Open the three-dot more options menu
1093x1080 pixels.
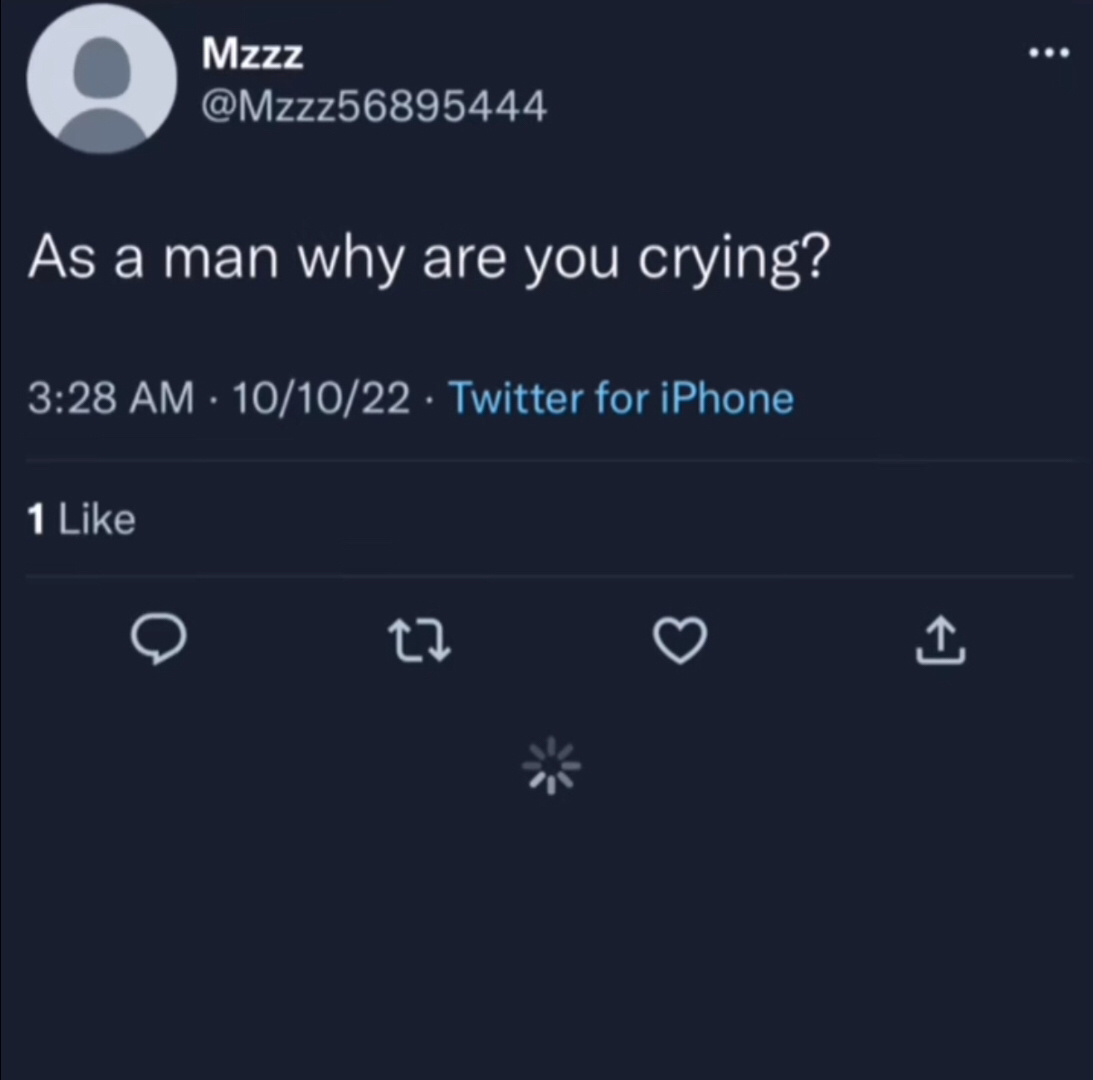click(x=1049, y=52)
